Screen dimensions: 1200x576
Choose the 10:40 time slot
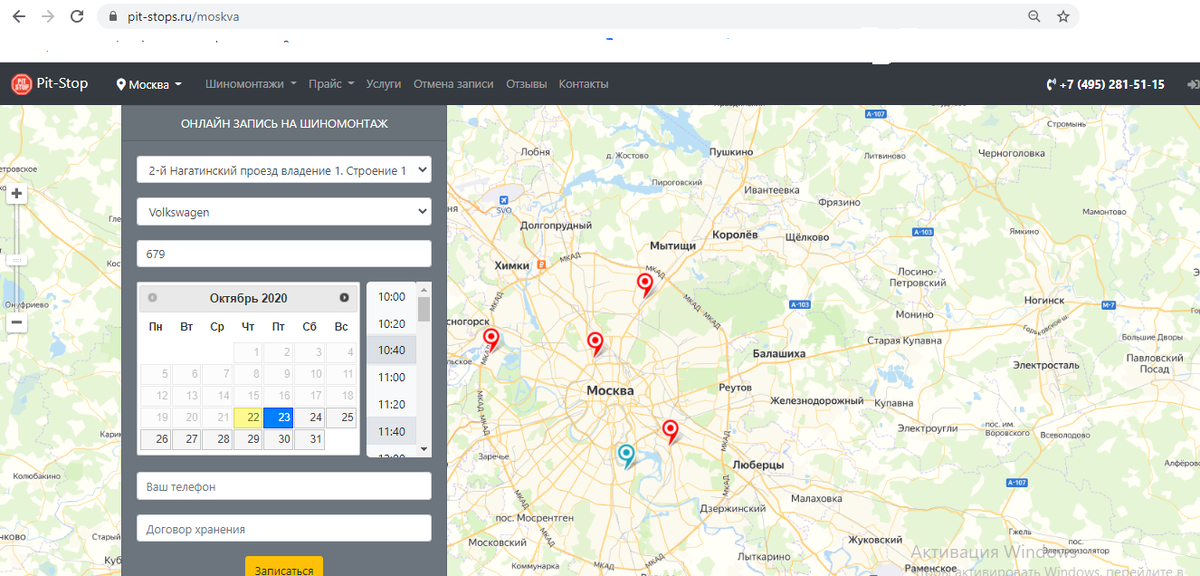(x=392, y=350)
